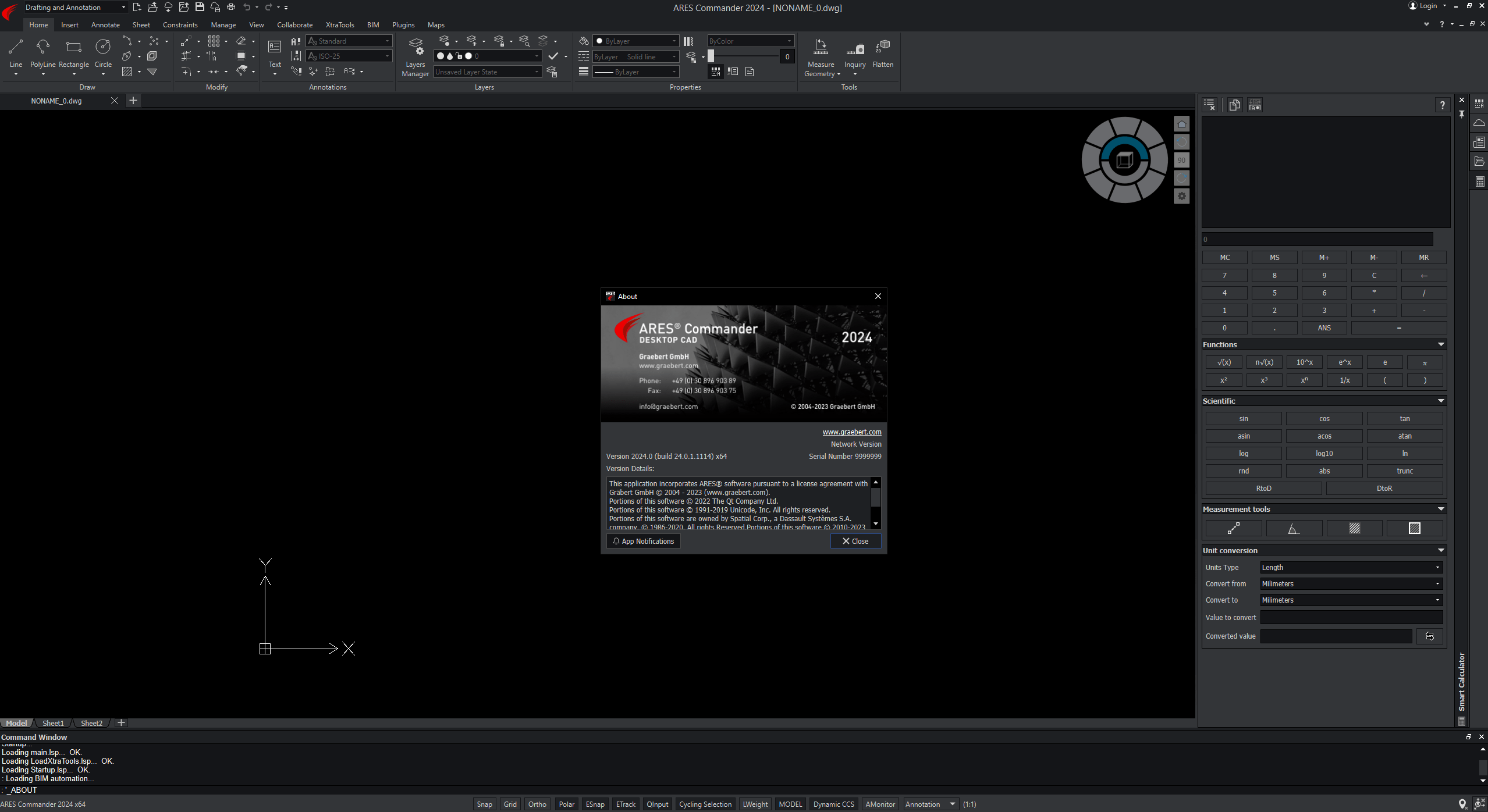
Task: Click the ByLayer line color swatch
Action: 599,41
